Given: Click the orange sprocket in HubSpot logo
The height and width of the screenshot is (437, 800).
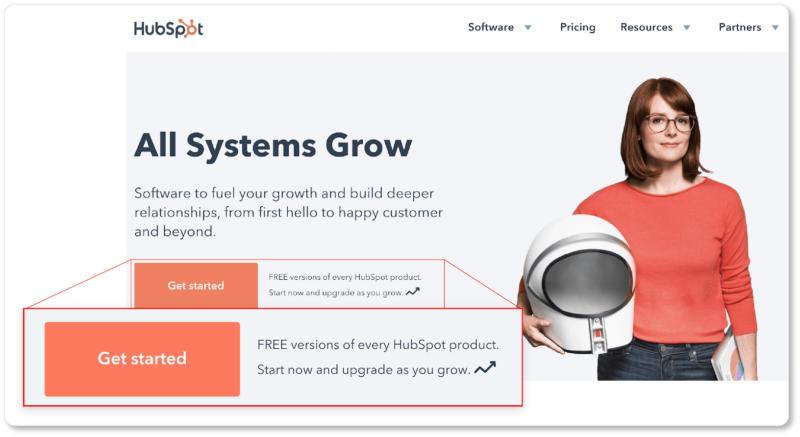Looking at the screenshot, I should point(186,29).
